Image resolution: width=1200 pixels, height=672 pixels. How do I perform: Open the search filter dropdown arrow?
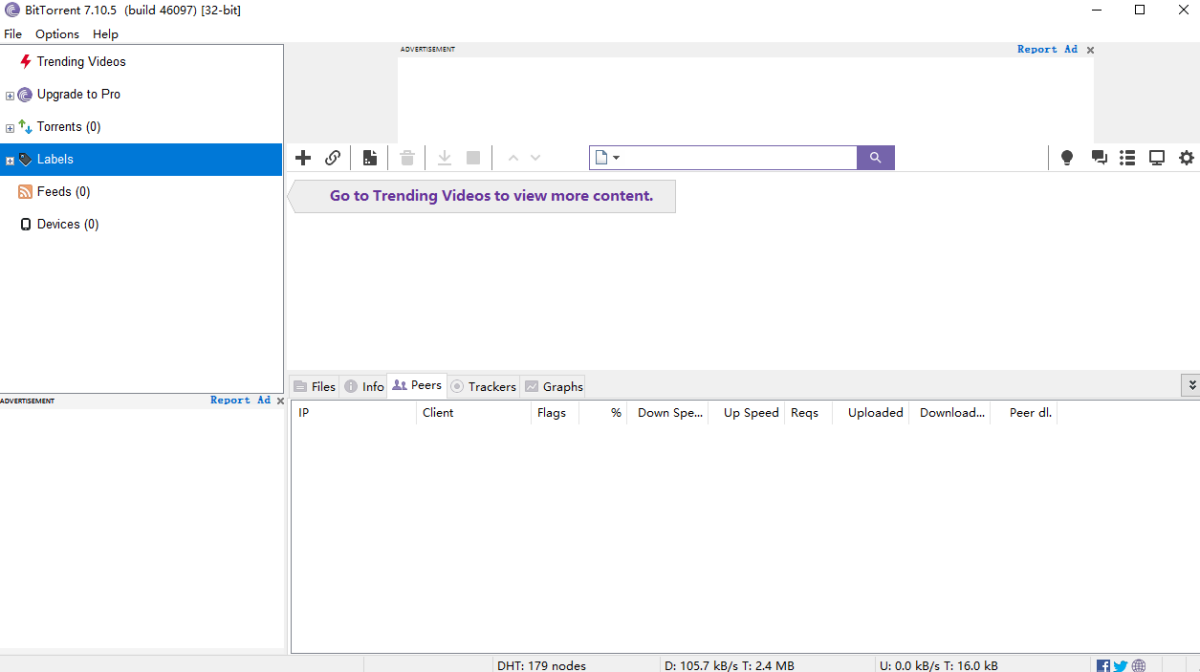[614, 157]
